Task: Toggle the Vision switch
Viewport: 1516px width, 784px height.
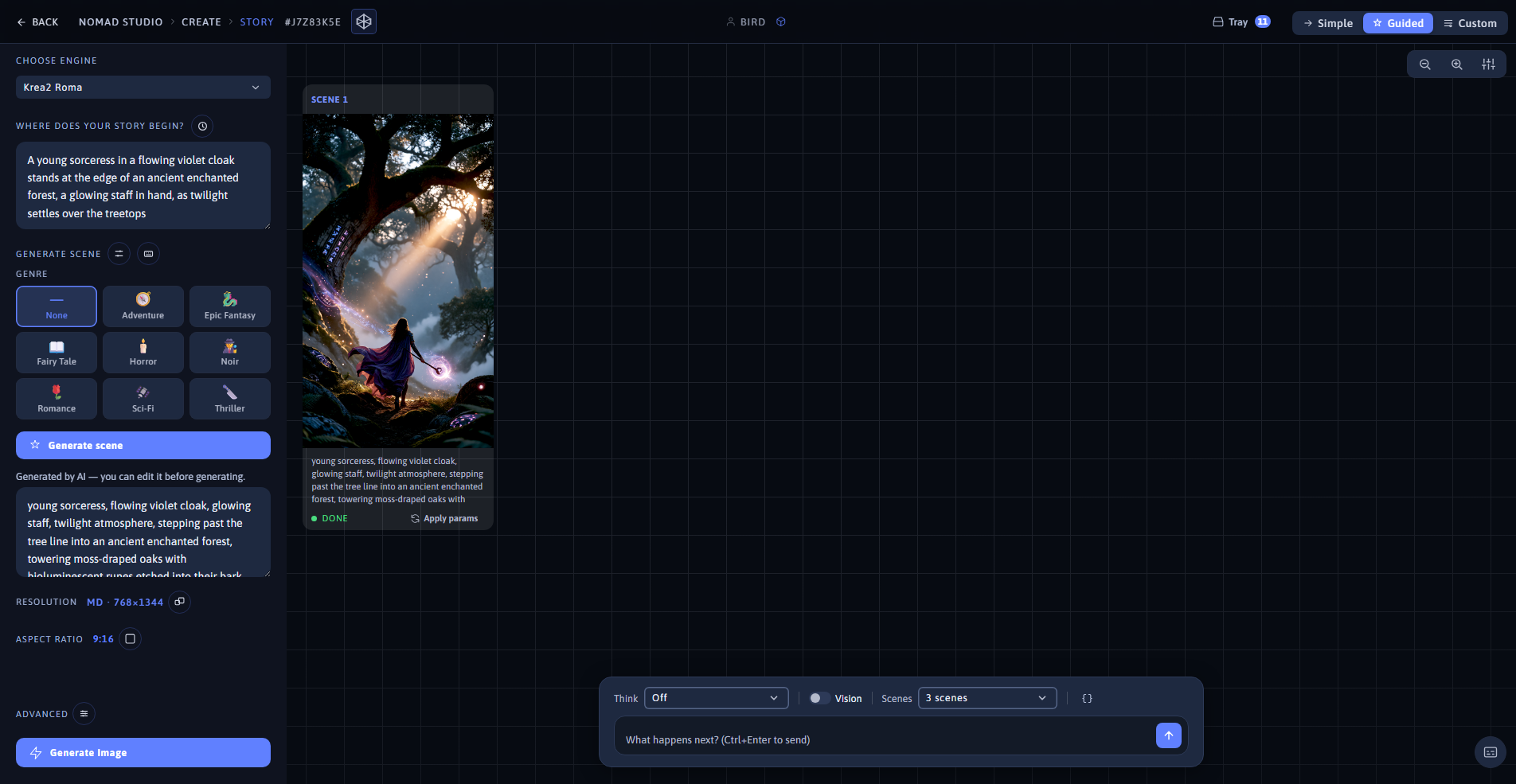Action: (819, 698)
